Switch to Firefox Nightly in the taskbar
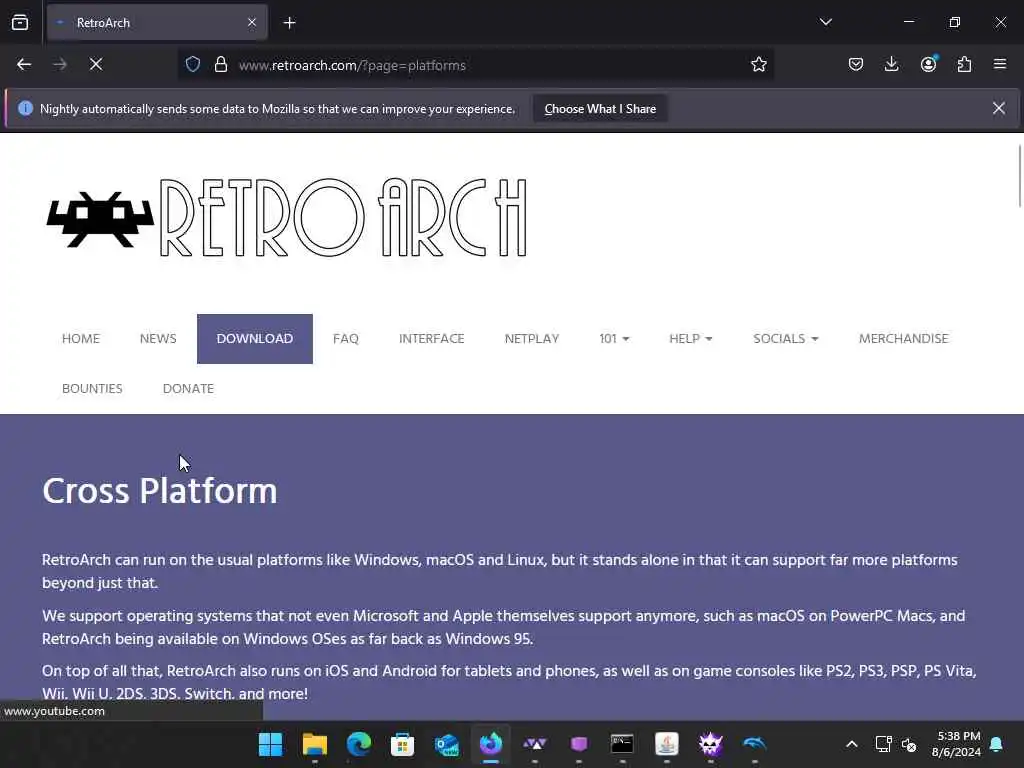Image resolution: width=1024 pixels, height=768 pixels. point(490,744)
